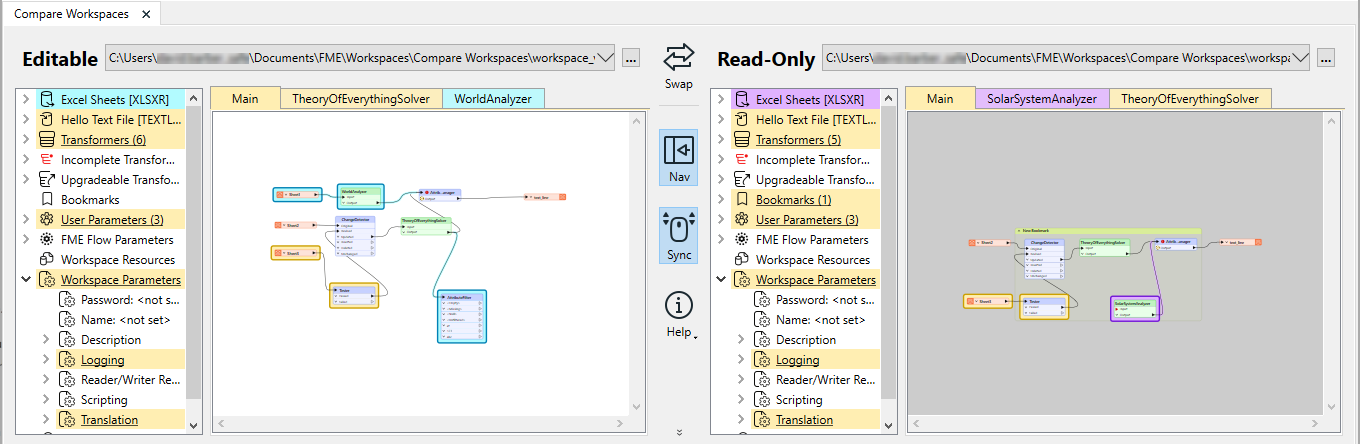The width and height of the screenshot is (1360, 444).
Task: Browse for Editable workspace with ellipsis button
Action: click(631, 59)
